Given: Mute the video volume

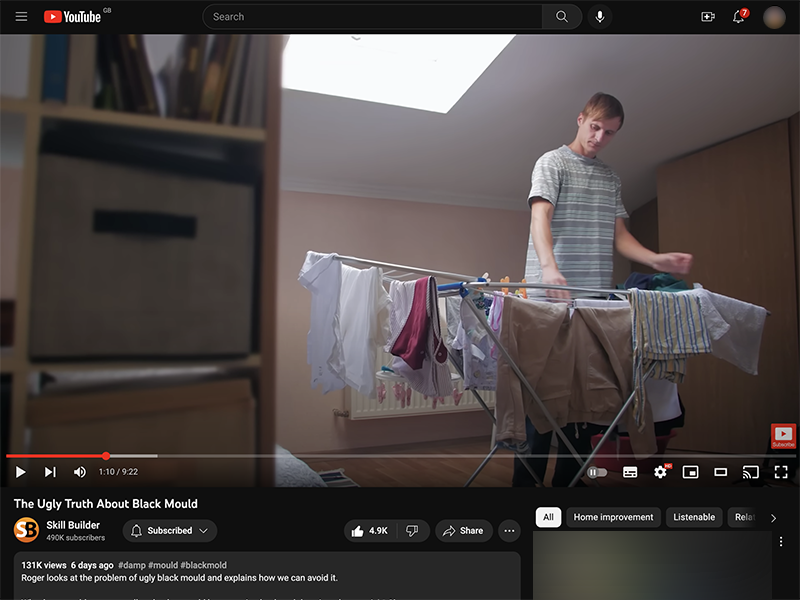Looking at the screenshot, I should point(80,472).
